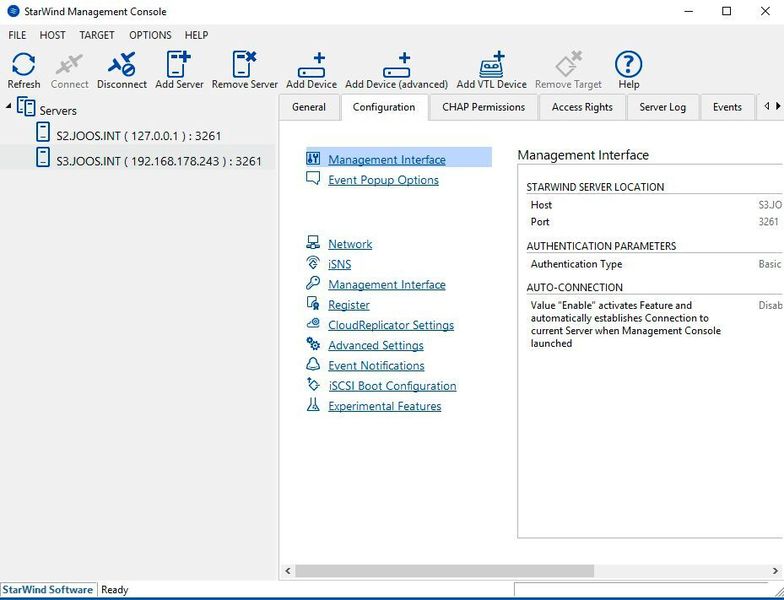The width and height of the screenshot is (784, 600).
Task: Select S3.JOOS.INT ( 192.168.178.243 ) : 3261
Action: pos(159,161)
